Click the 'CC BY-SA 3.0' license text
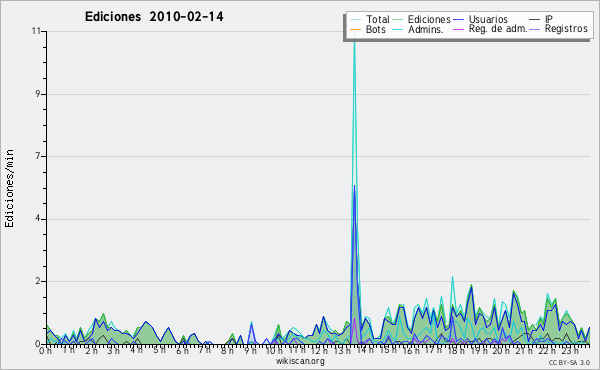The width and height of the screenshot is (600, 370). click(x=569, y=362)
